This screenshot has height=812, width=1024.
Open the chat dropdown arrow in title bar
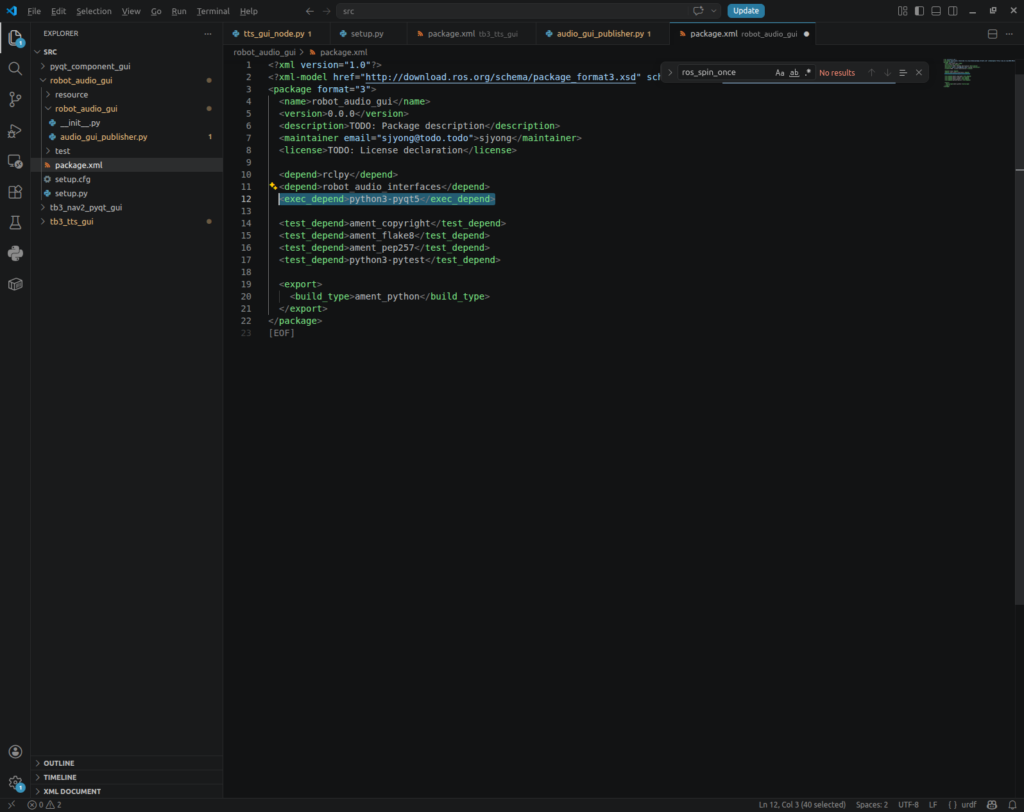(714, 11)
